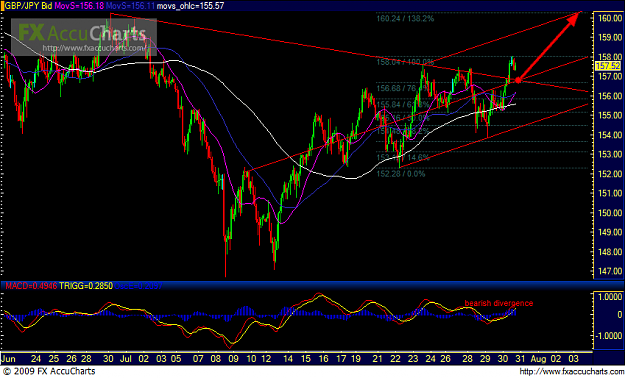Screen dimensions: 625x378
Task: Select the yellow 157.52 current price tag
Action: click(x=607, y=66)
